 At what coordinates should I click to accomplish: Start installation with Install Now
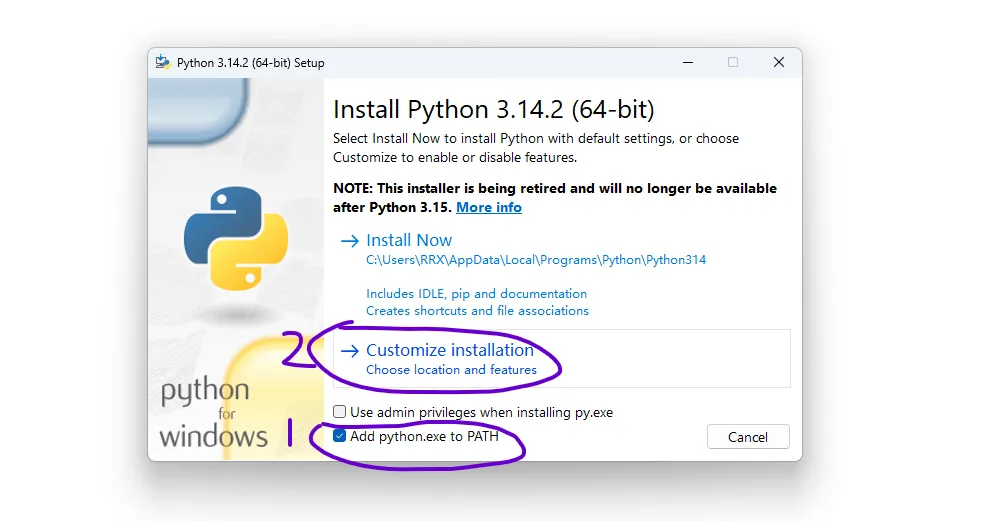[x=409, y=240]
